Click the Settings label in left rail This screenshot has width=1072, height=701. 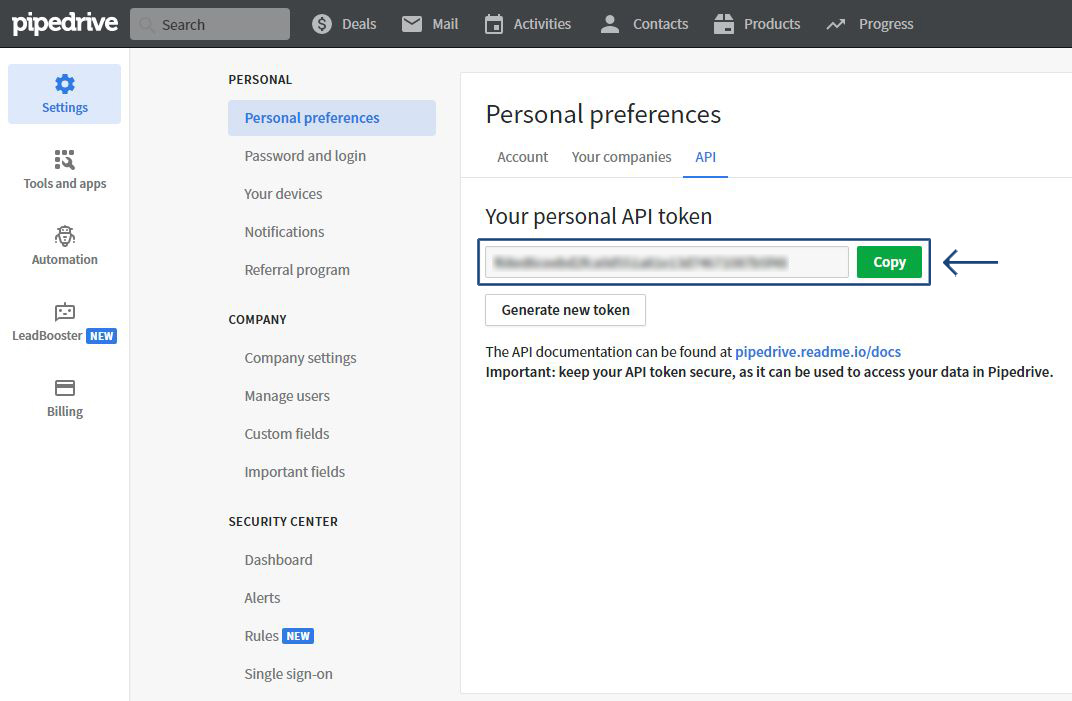(65, 107)
